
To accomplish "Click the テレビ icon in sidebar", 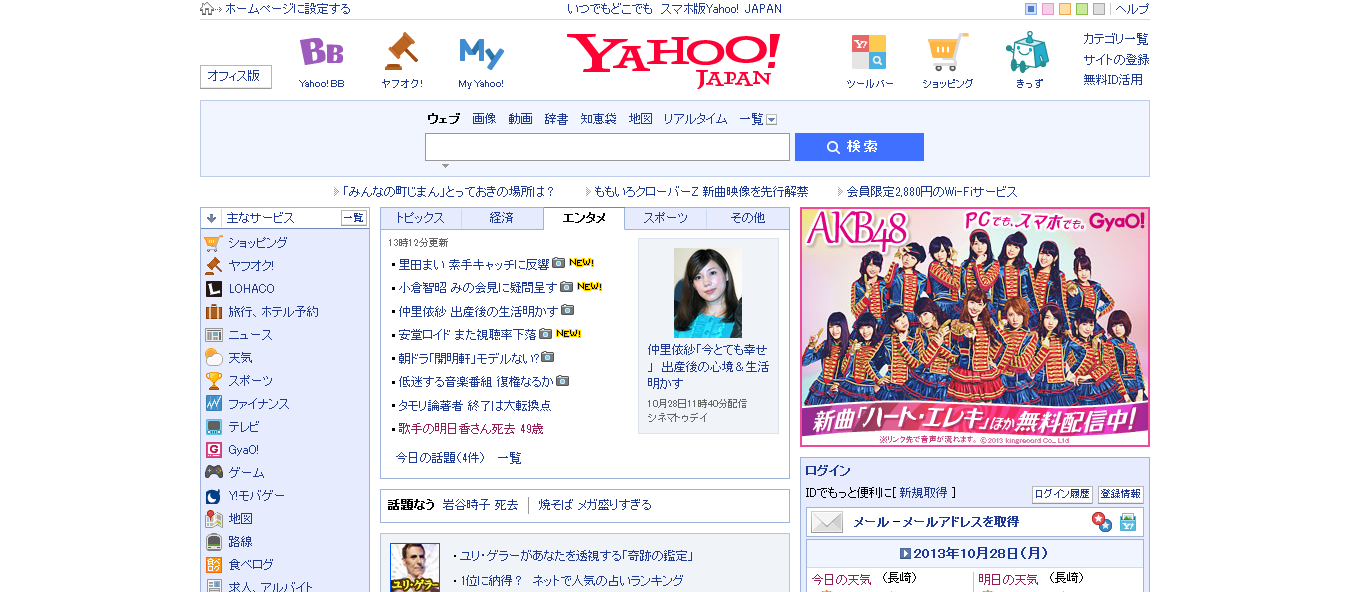I will coord(213,427).
